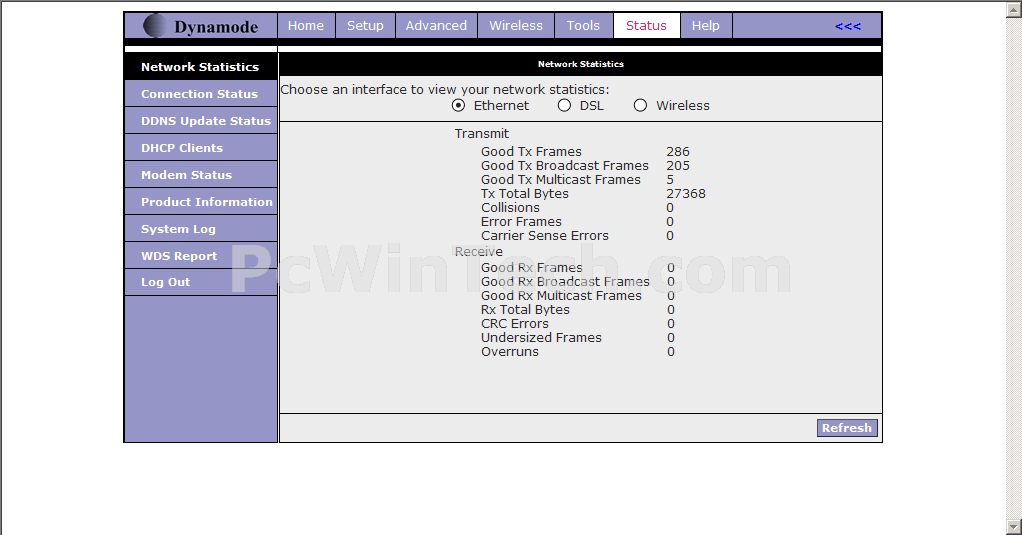
Task: Click the scrollbar down arrow
Action: (1014, 526)
